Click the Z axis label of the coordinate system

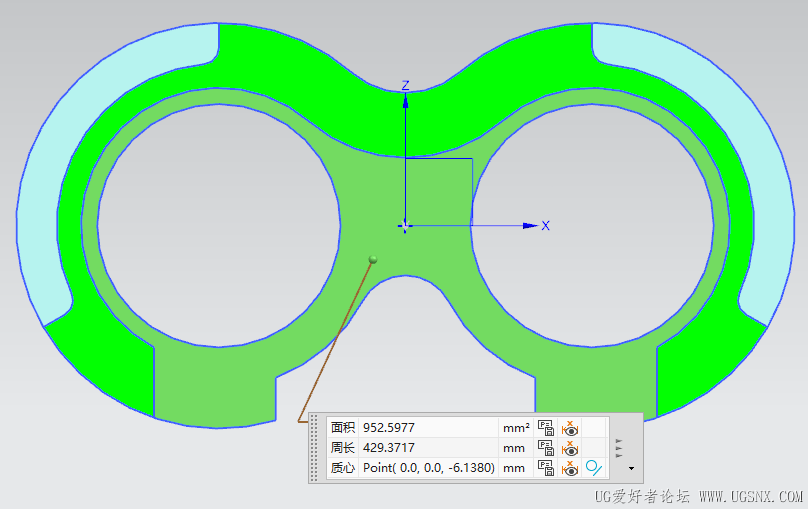(x=406, y=86)
